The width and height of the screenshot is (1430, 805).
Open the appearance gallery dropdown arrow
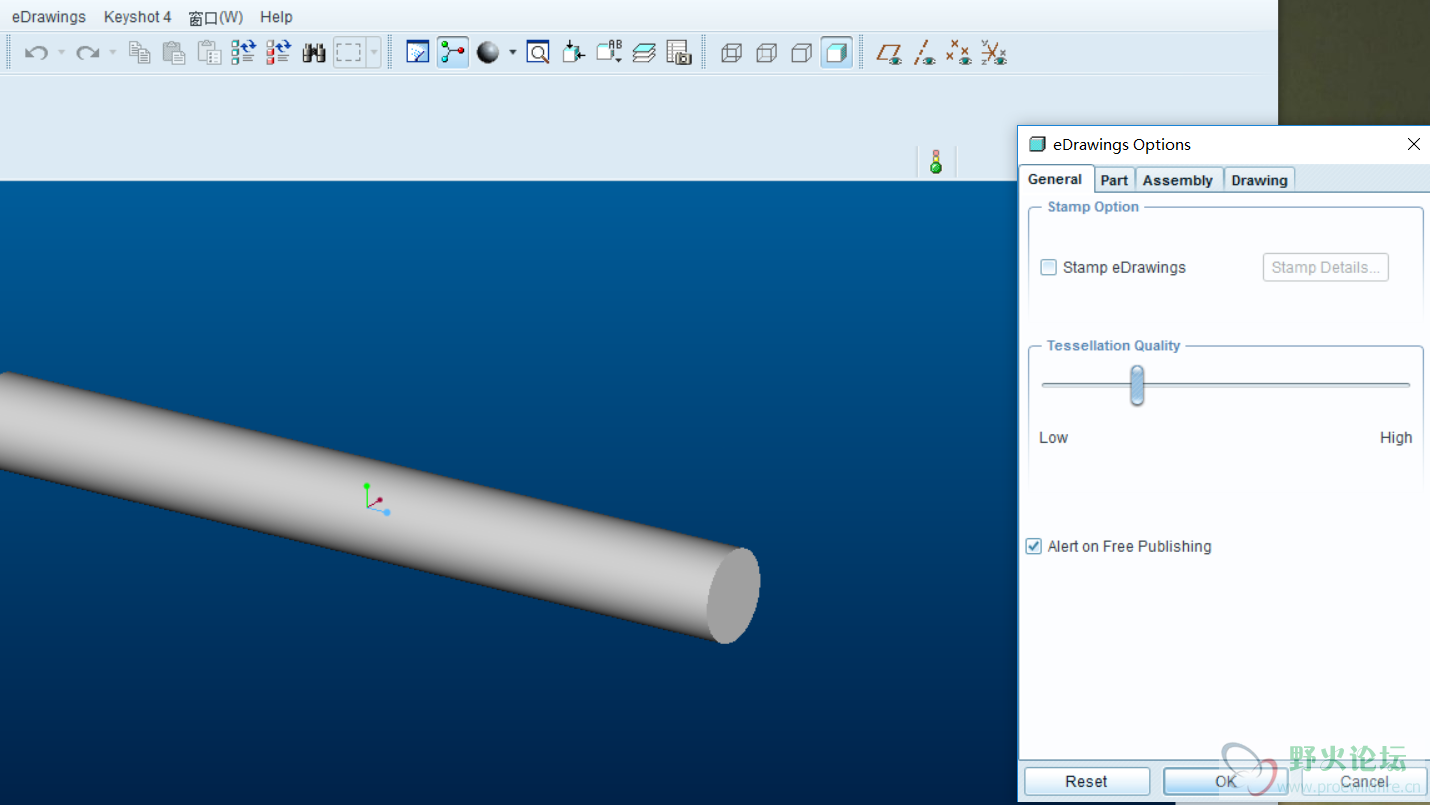512,52
